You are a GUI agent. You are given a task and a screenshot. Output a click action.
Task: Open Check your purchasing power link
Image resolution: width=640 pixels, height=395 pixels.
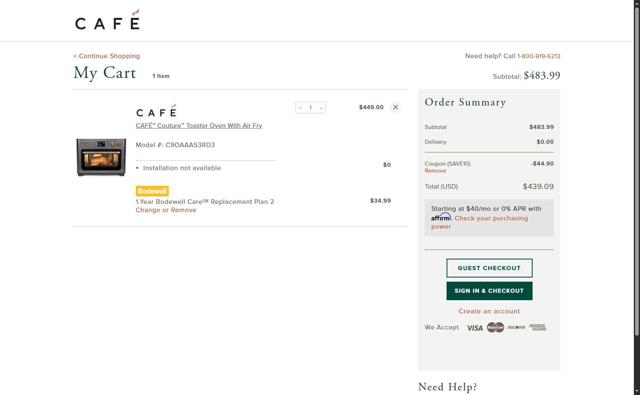coord(480,222)
